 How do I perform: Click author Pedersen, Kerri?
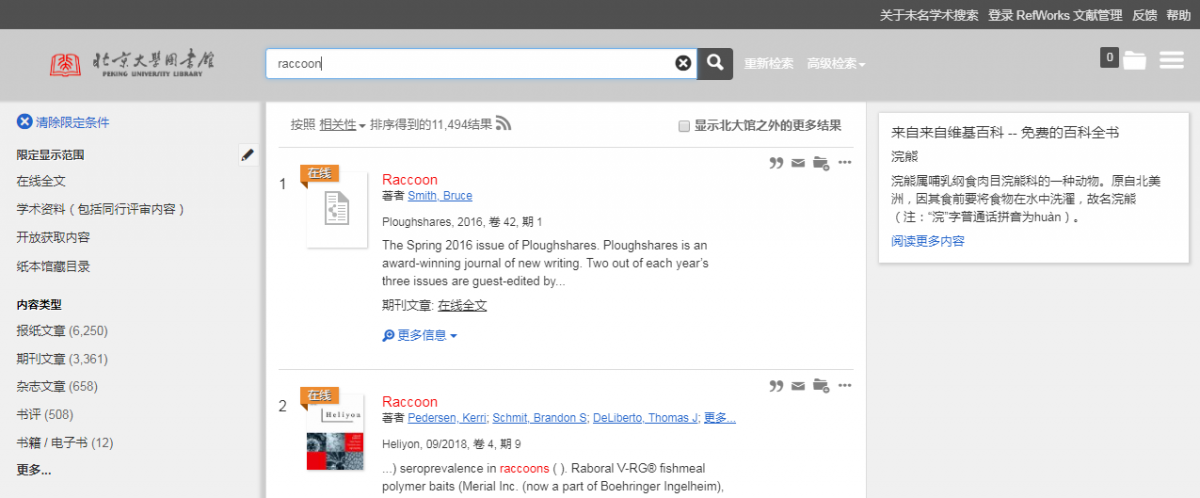coord(446,418)
